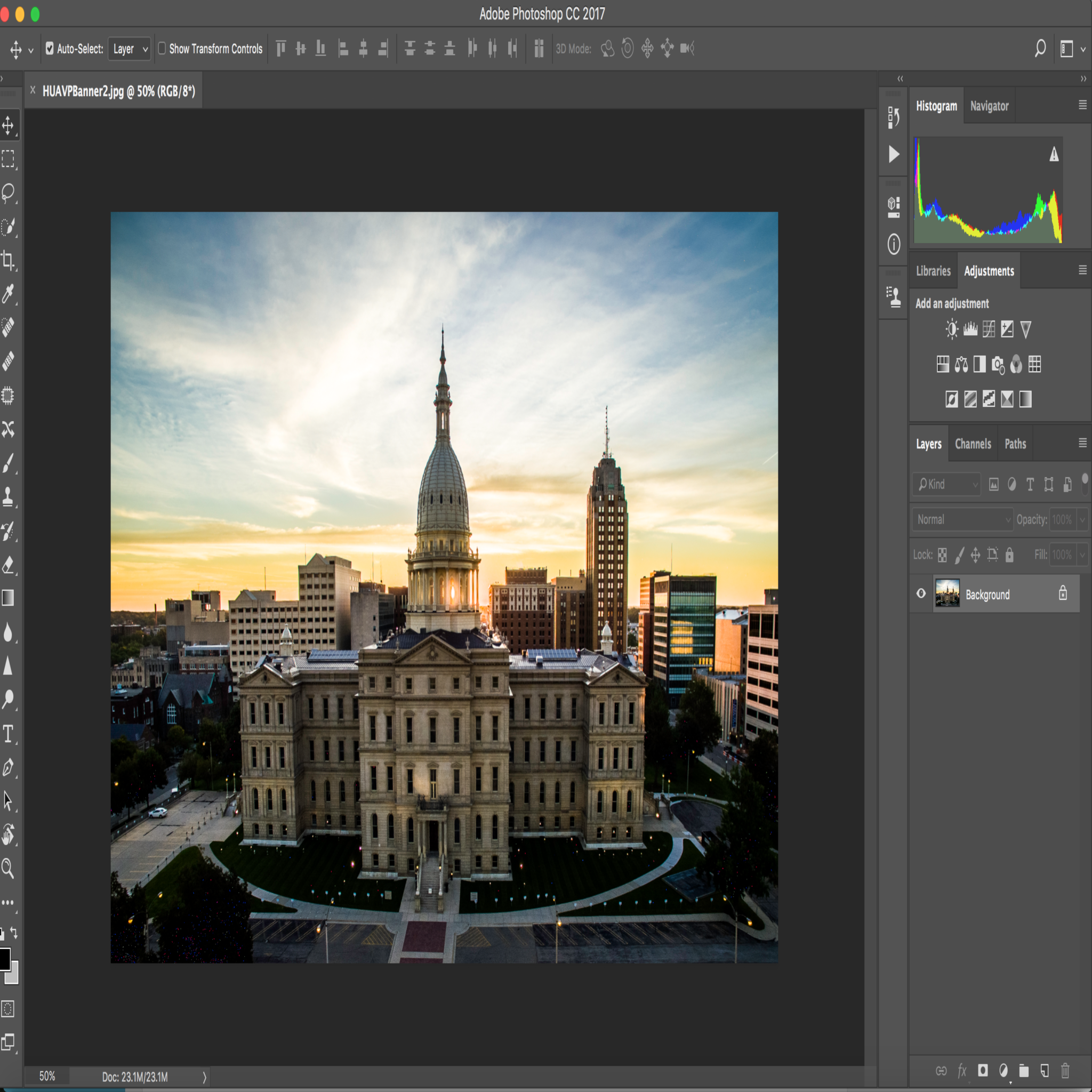Click the delete layer trash icon
The width and height of the screenshot is (1092, 1092).
[1065, 1071]
